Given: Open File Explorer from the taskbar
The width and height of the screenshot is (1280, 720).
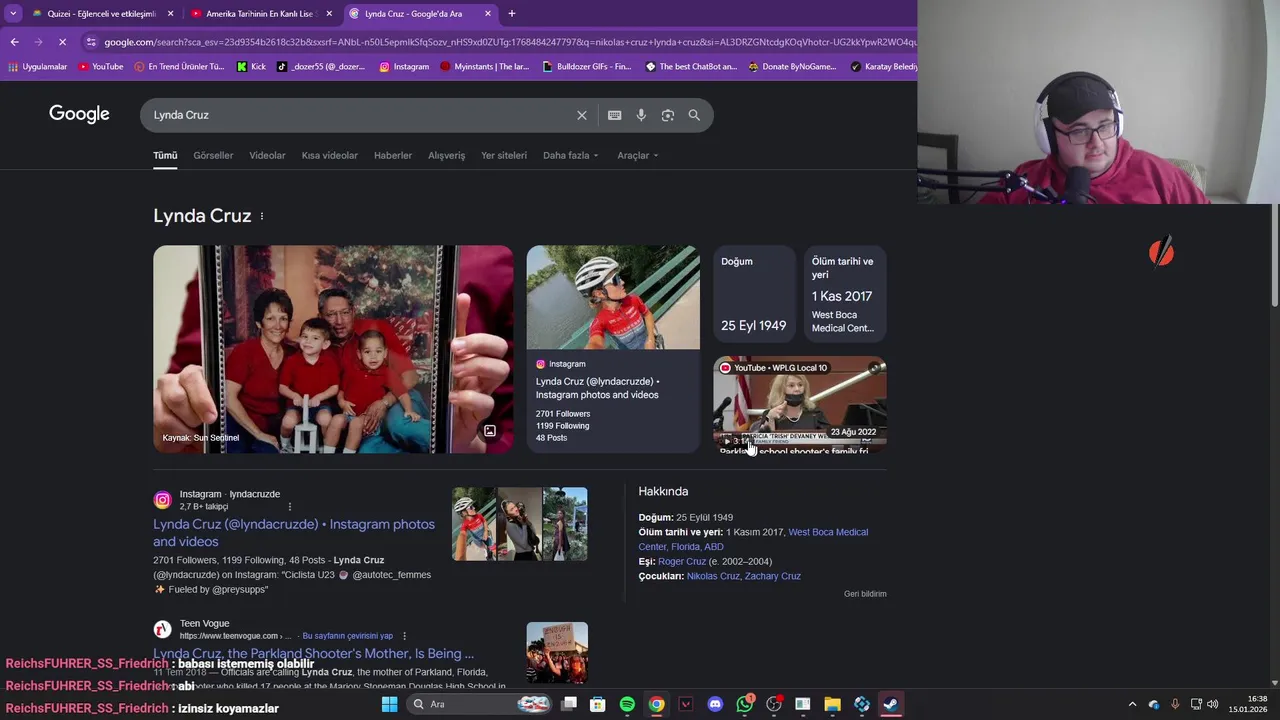Looking at the screenshot, I should [x=832, y=704].
